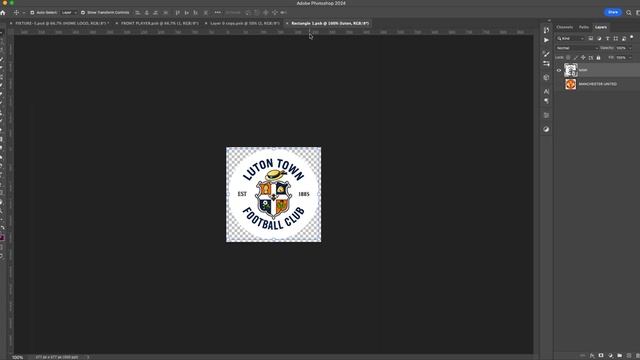The width and height of the screenshot is (640, 360).
Task: Align right edges icon
Action: pyautogui.click(x=156, y=13)
